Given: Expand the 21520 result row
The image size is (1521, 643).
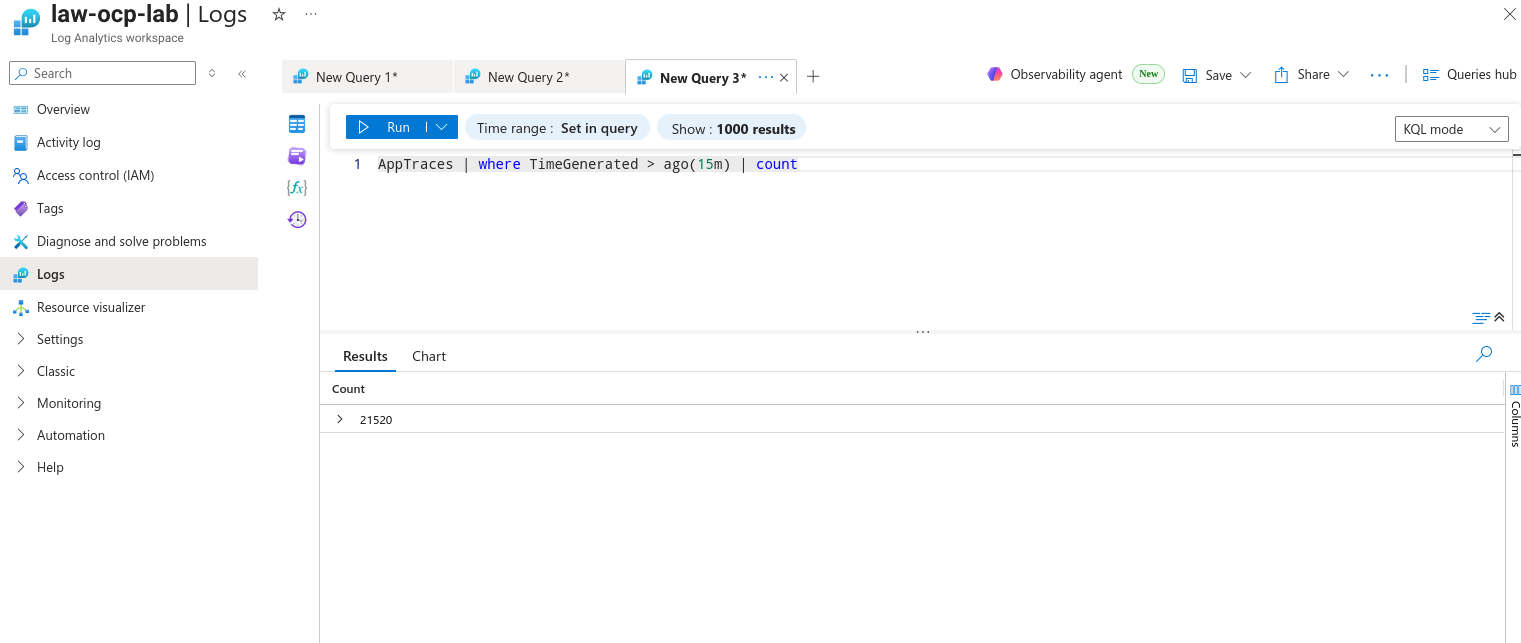Looking at the screenshot, I should pos(340,419).
